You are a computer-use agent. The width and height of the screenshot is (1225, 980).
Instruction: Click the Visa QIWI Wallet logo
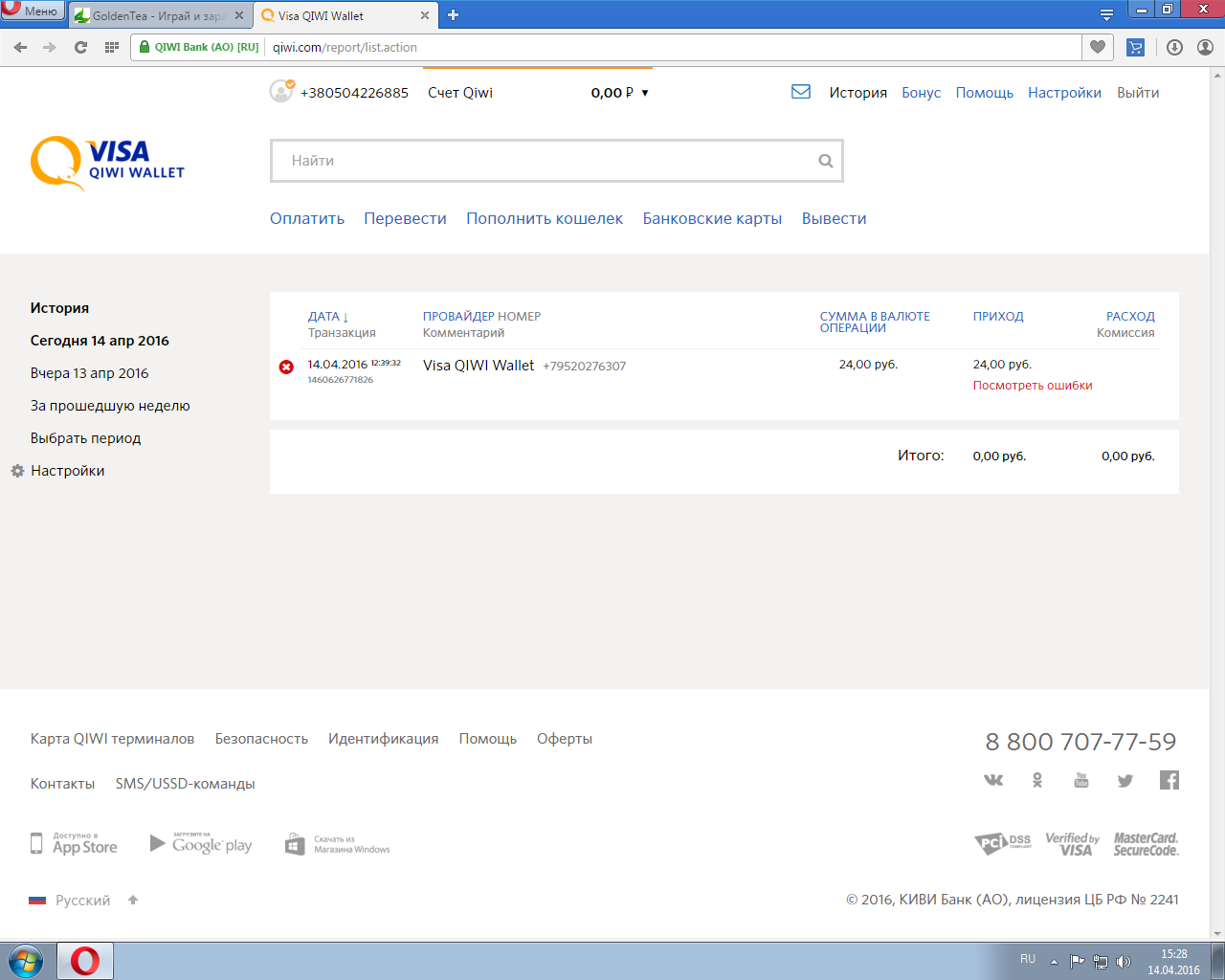point(107,163)
